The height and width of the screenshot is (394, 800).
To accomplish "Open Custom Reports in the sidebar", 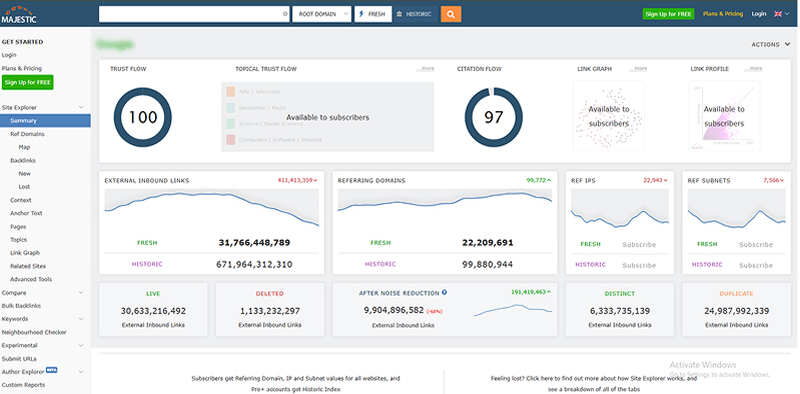I will pyautogui.click(x=23, y=385).
